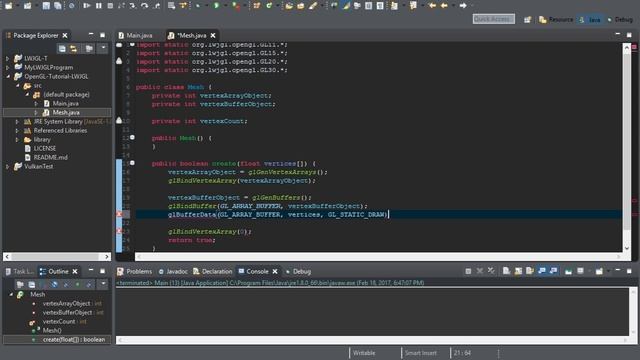Collapse the Mesh class in Outline
Image resolution: width=640 pixels, height=360 pixels.
click(x=11, y=294)
